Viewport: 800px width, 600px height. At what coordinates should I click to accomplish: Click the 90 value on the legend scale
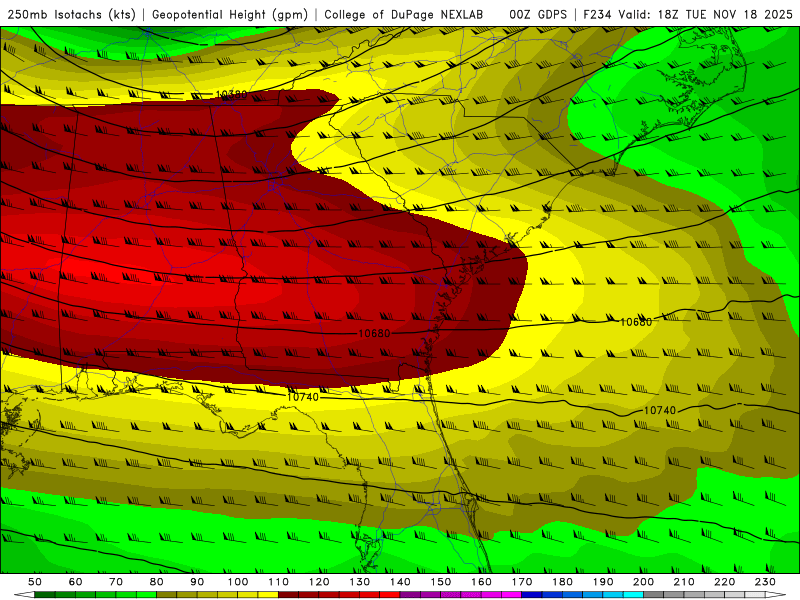[197, 582]
